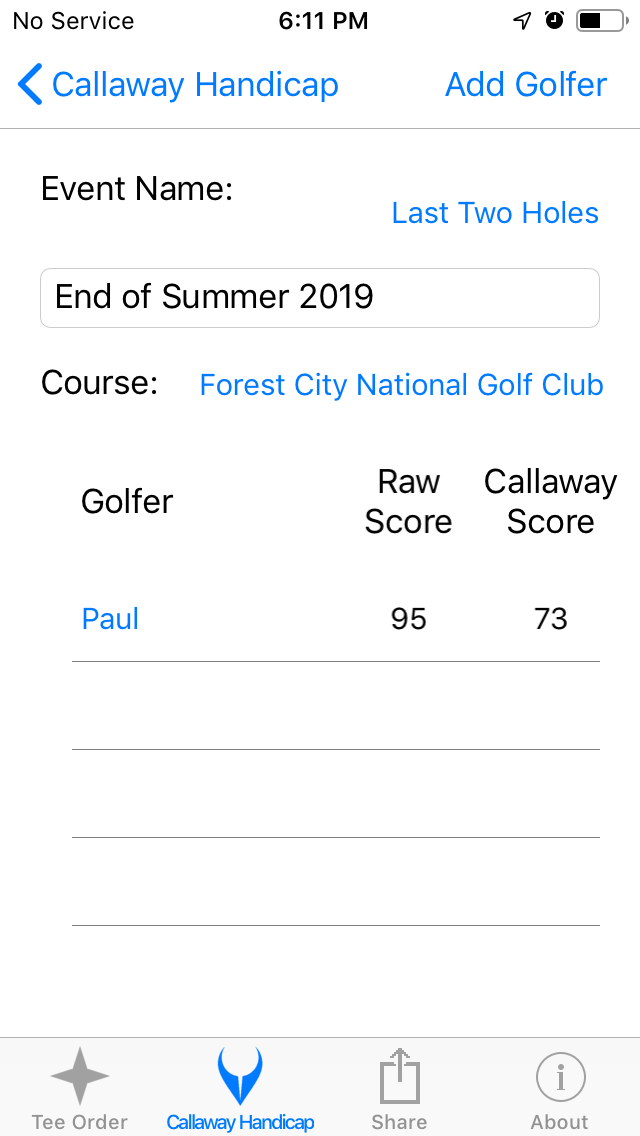Tap Last Two Holes option
The image size is (640, 1136).
494,212
